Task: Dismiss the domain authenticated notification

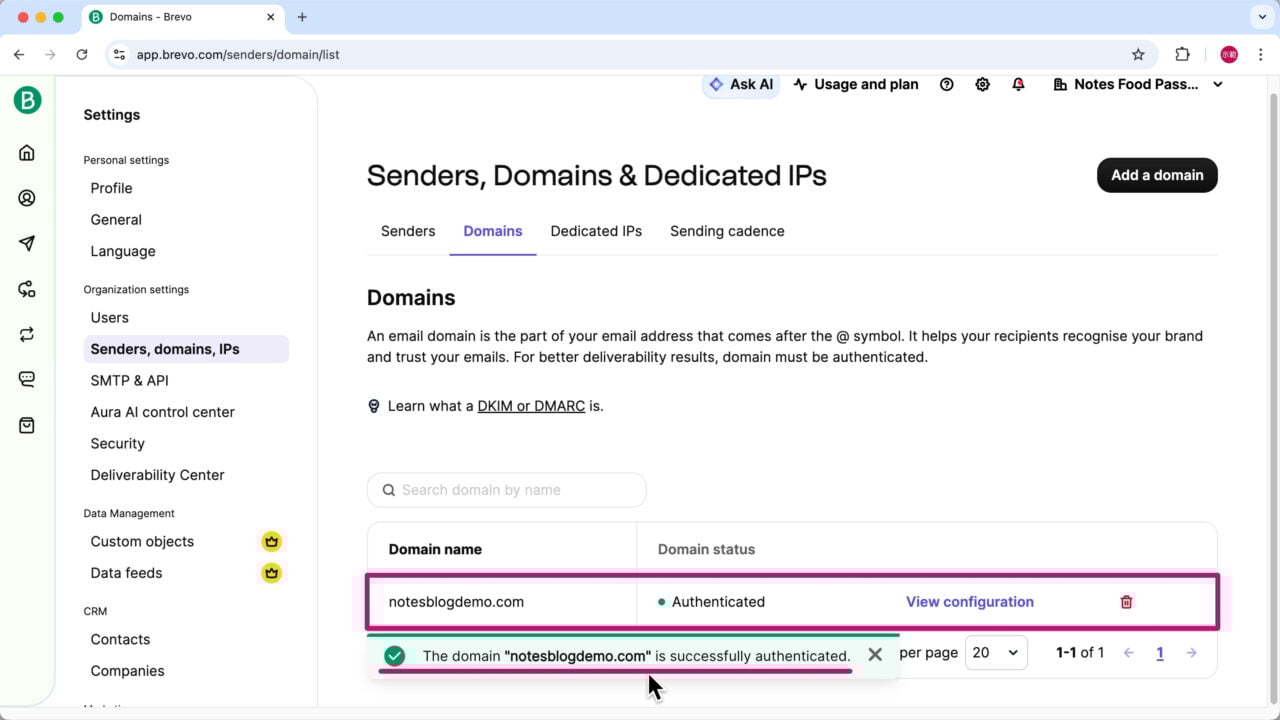Action: click(x=875, y=655)
